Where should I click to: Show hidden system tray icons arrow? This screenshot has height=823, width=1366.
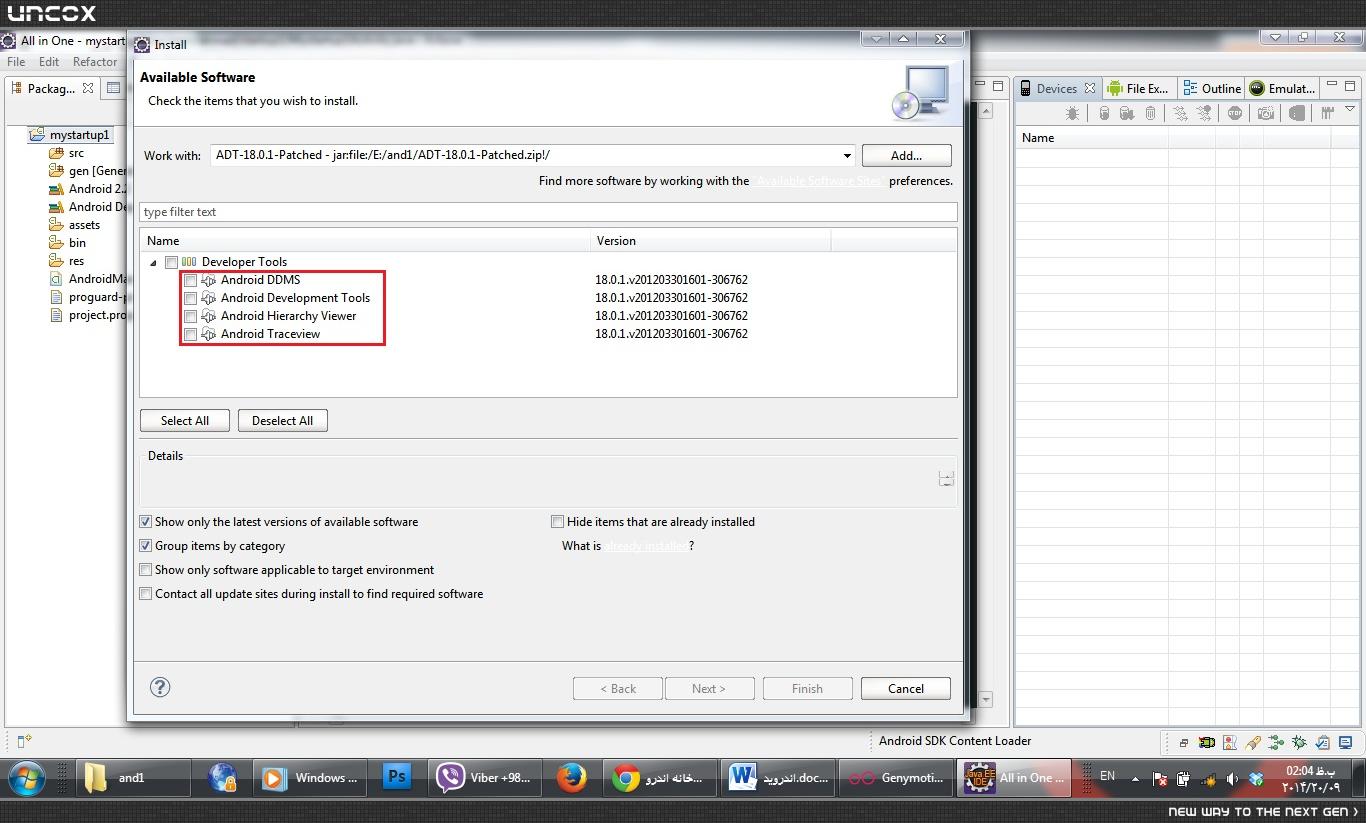1135,779
